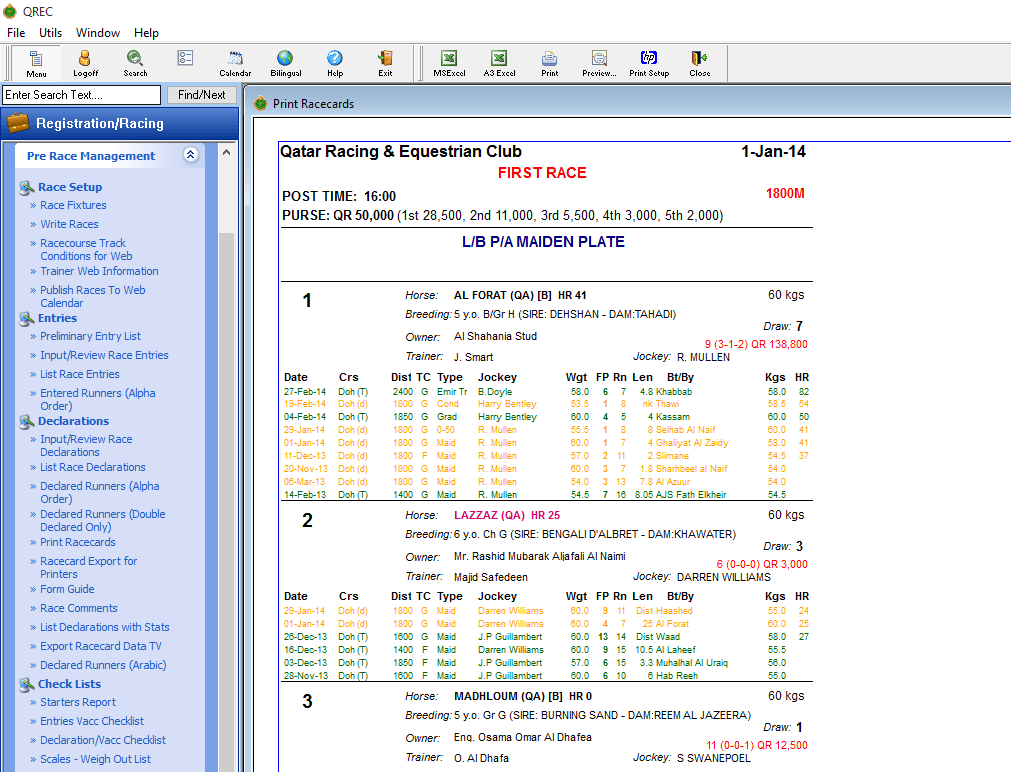Open the Help menu
The height and width of the screenshot is (772, 1011).
(x=146, y=32)
